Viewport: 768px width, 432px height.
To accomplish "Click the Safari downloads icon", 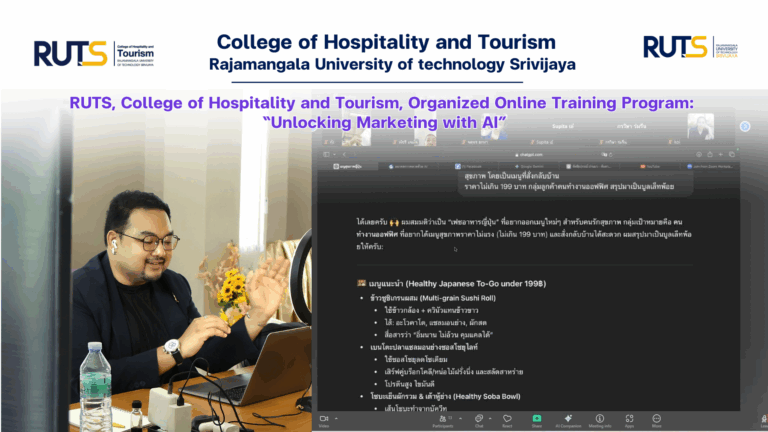I will tap(699, 154).
